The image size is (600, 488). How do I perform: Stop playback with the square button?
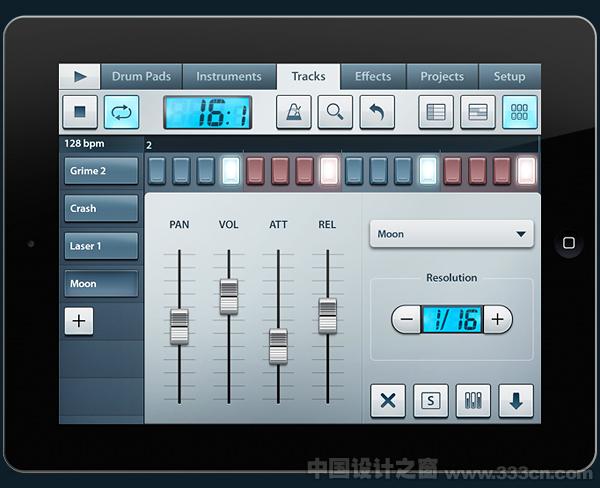point(80,112)
